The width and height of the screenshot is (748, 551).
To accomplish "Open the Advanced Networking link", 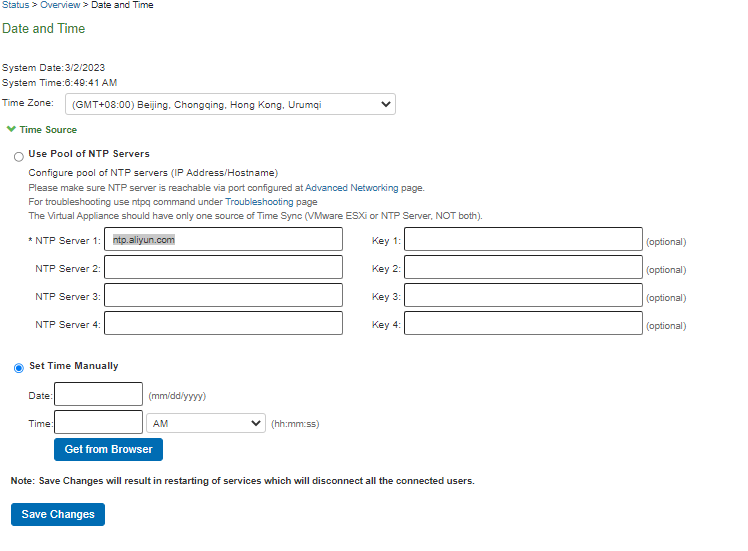I will [x=351, y=187].
